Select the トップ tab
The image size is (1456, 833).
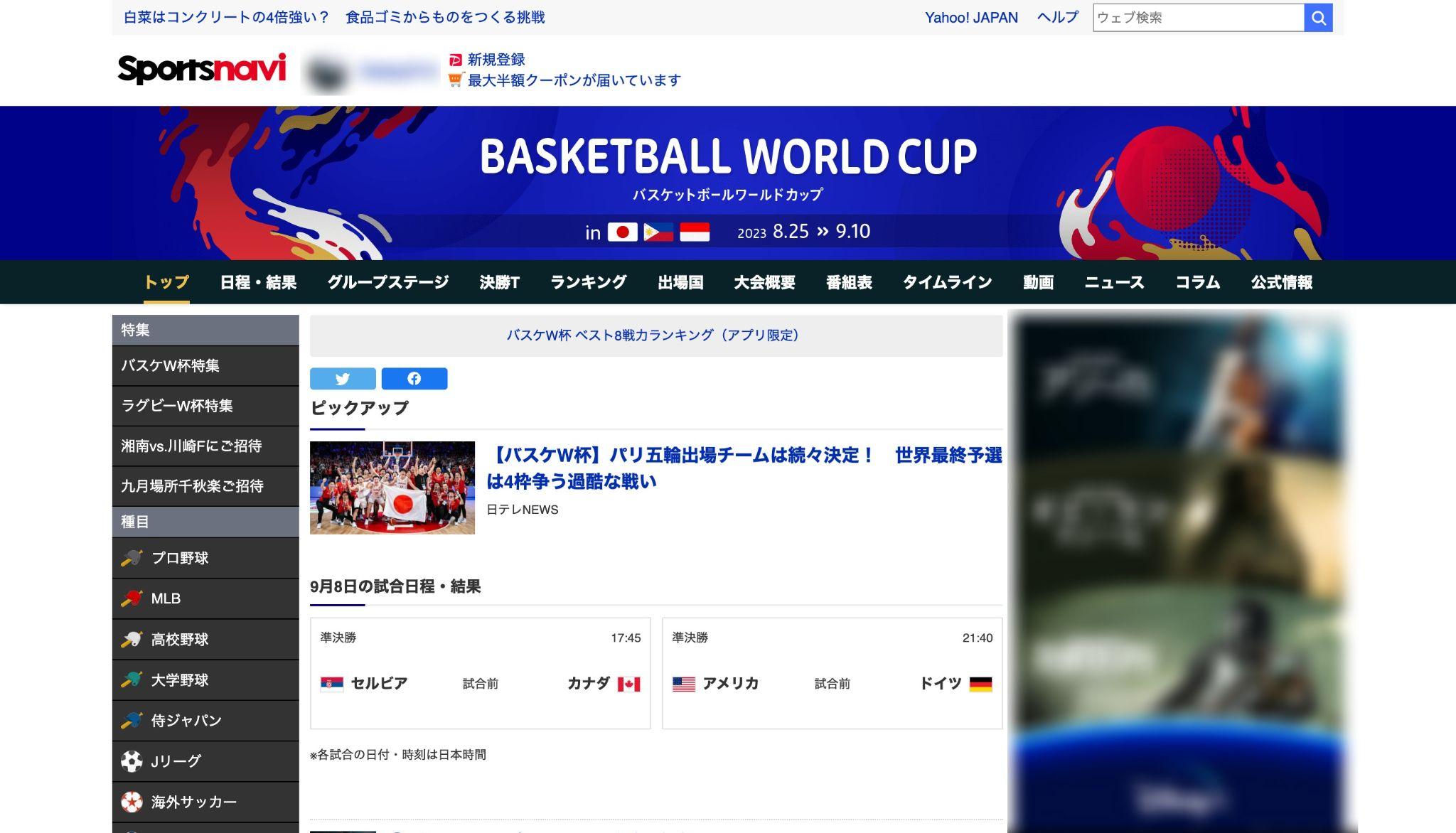[x=166, y=282]
